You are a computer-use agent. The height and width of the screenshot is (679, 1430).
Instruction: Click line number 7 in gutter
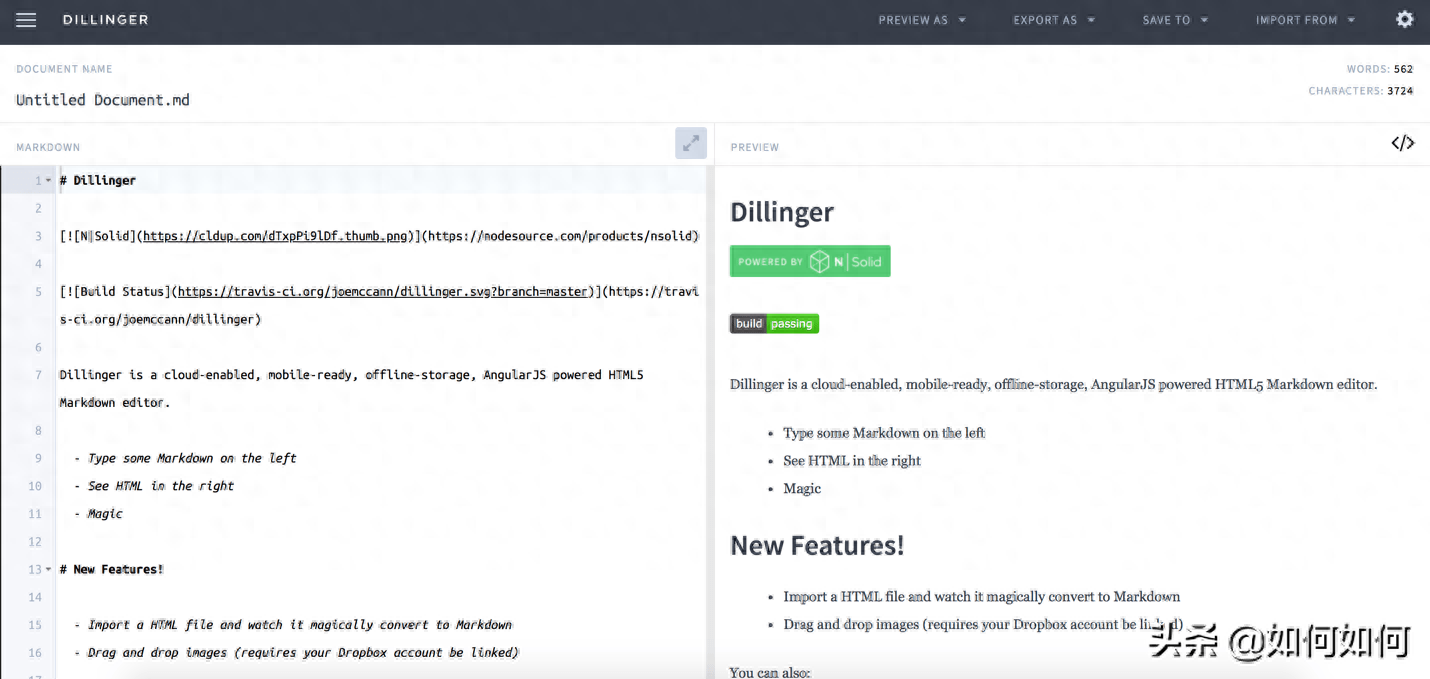[38, 375]
